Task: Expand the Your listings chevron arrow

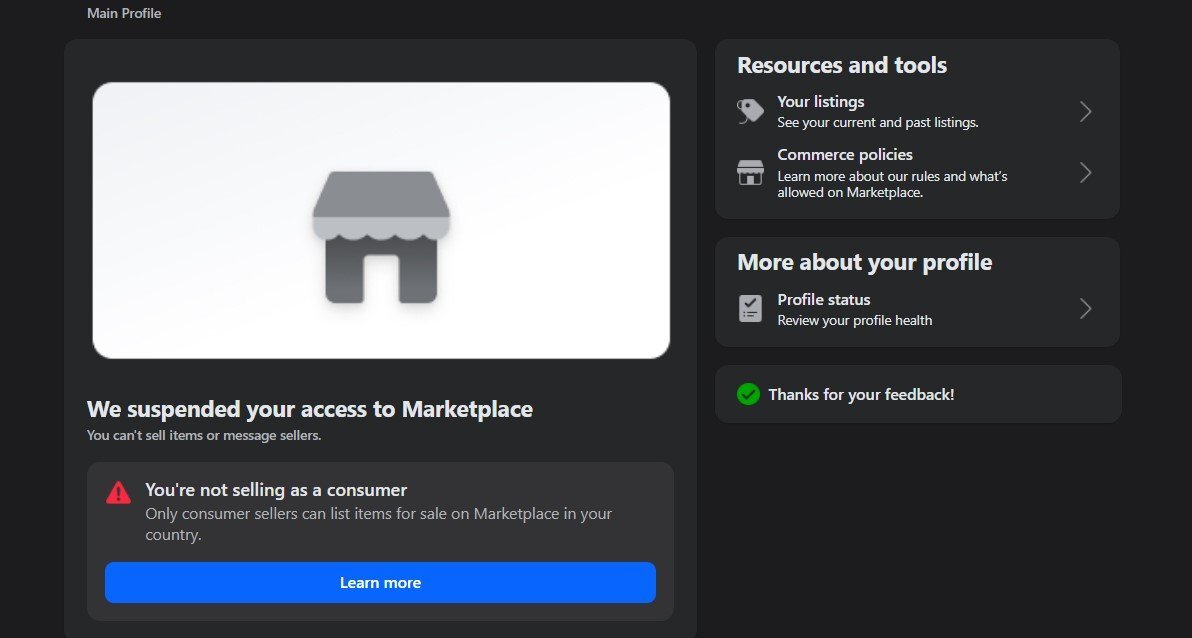Action: tap(1086, 111)
